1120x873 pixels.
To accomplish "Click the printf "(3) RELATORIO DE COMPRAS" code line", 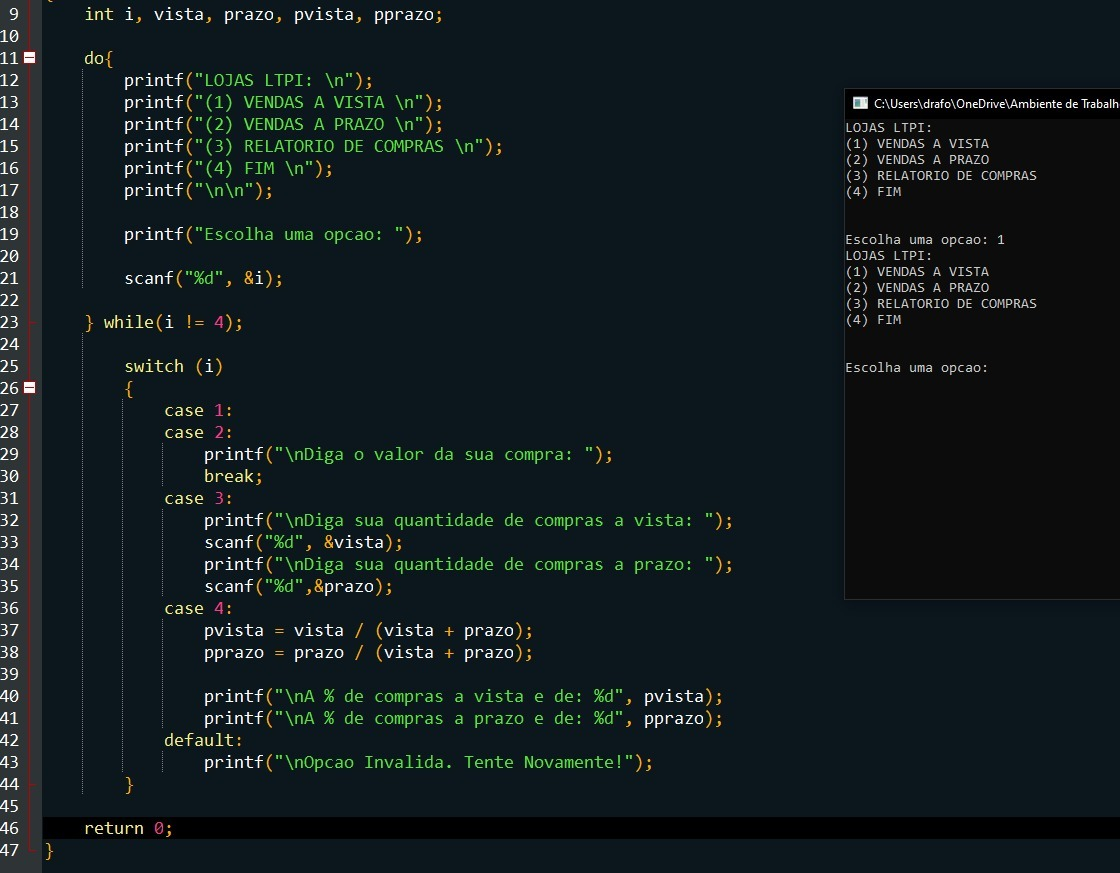I will (313, 146).
